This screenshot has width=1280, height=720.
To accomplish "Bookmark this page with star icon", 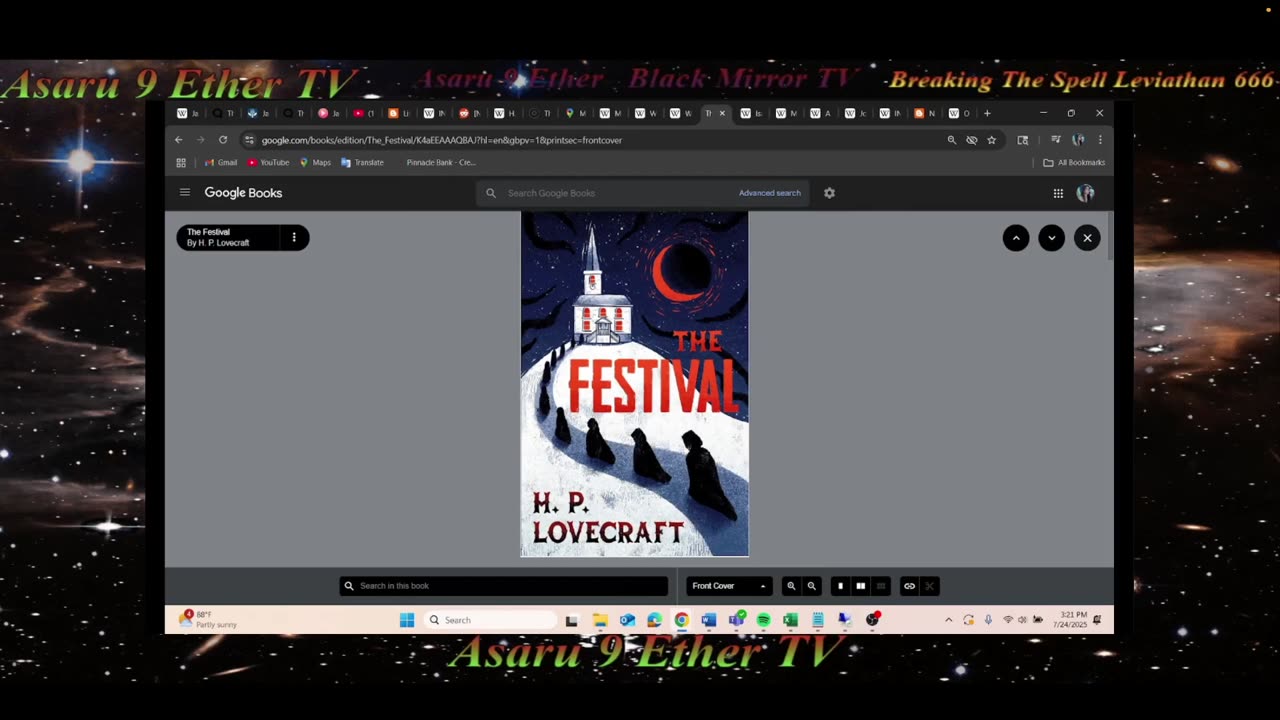I will tap(992, 140).
